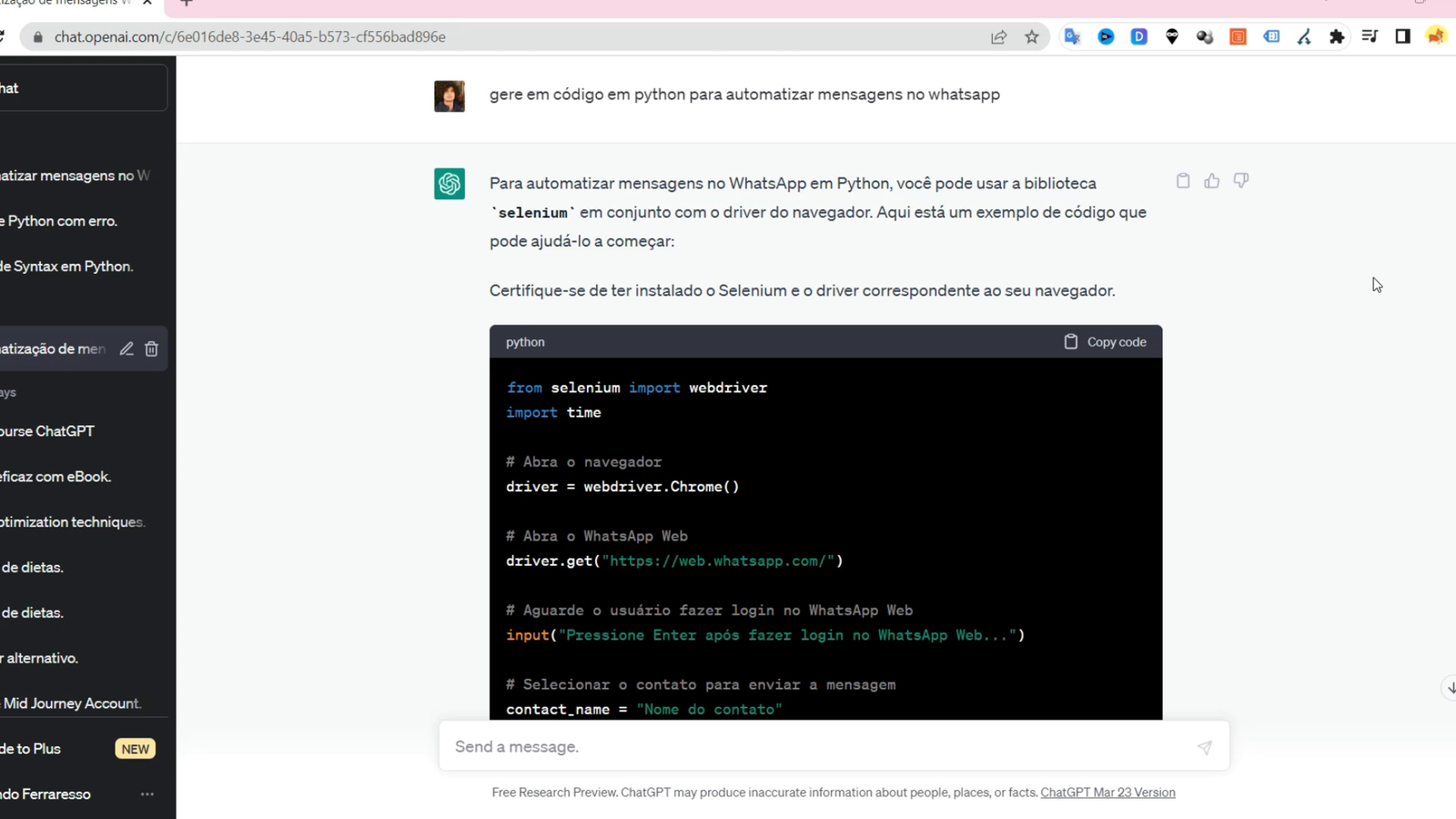The height and width of the screenshot is (819, 1456).
Task: View site information via lock icon
Action: (x=38, y=37)
